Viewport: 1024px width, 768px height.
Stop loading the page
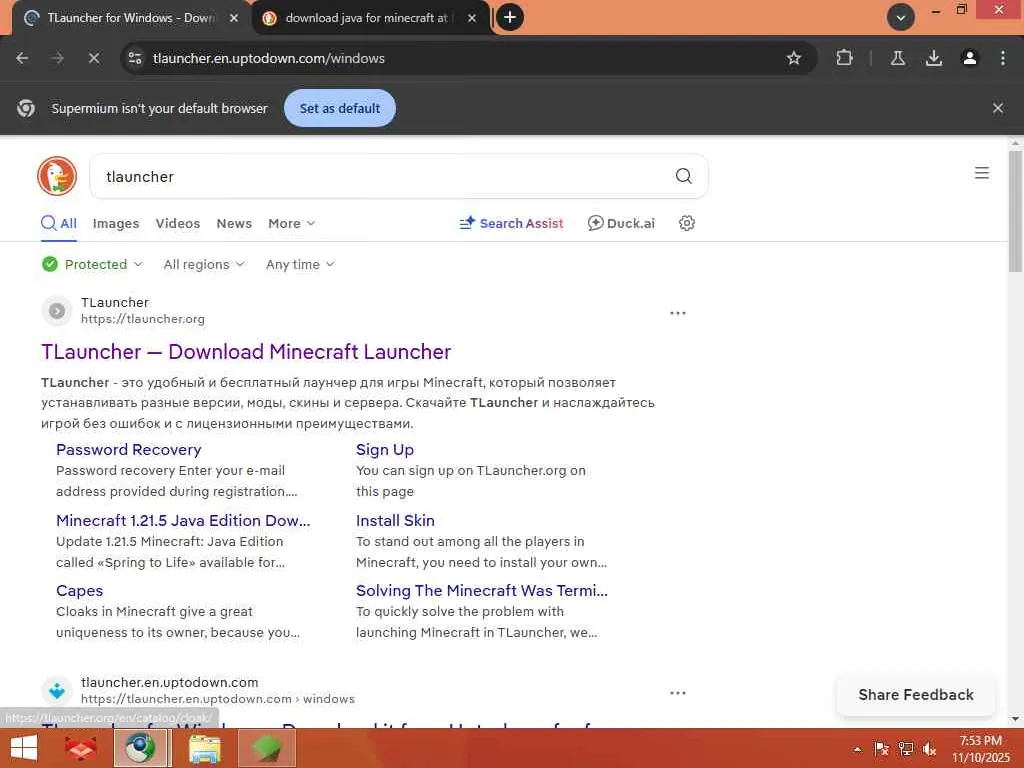coord(94,58)
